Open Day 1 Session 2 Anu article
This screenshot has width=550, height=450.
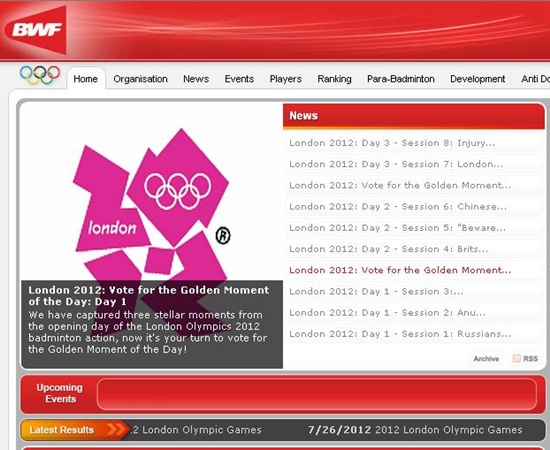point(387,313)
